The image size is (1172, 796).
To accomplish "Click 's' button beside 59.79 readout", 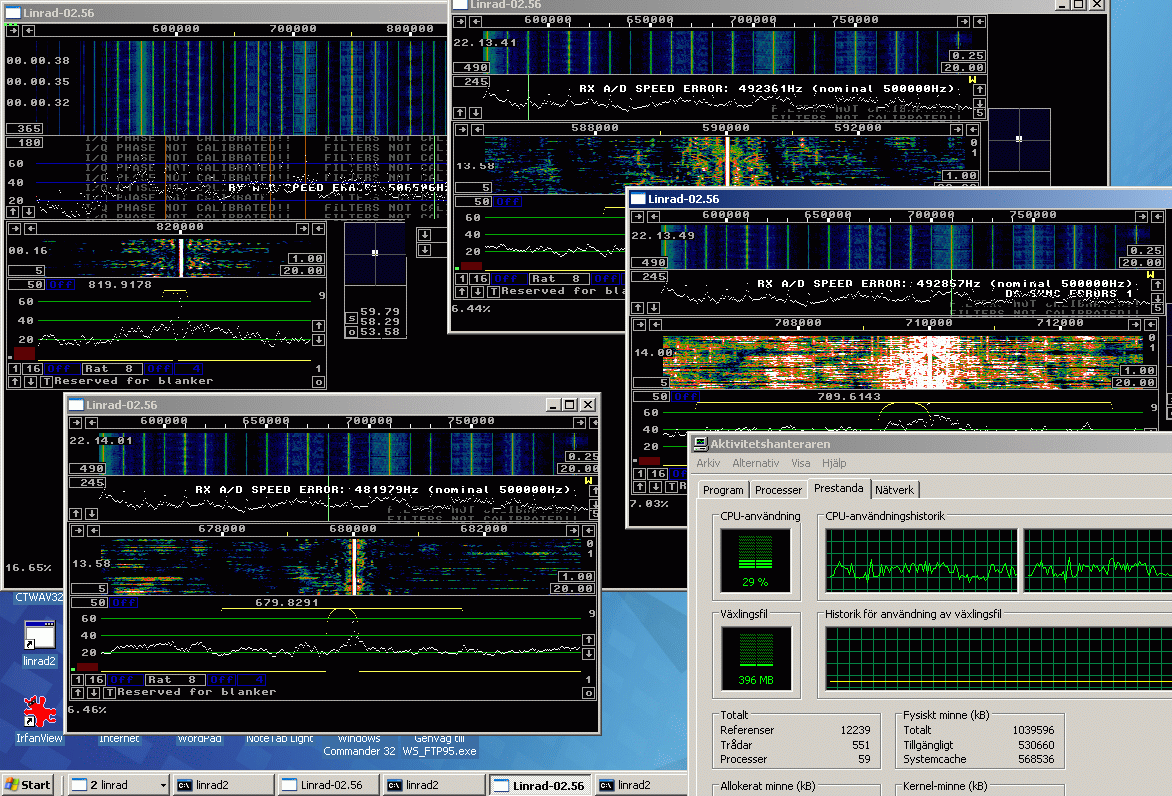I will pyautogui.click(x=351, y=318).
